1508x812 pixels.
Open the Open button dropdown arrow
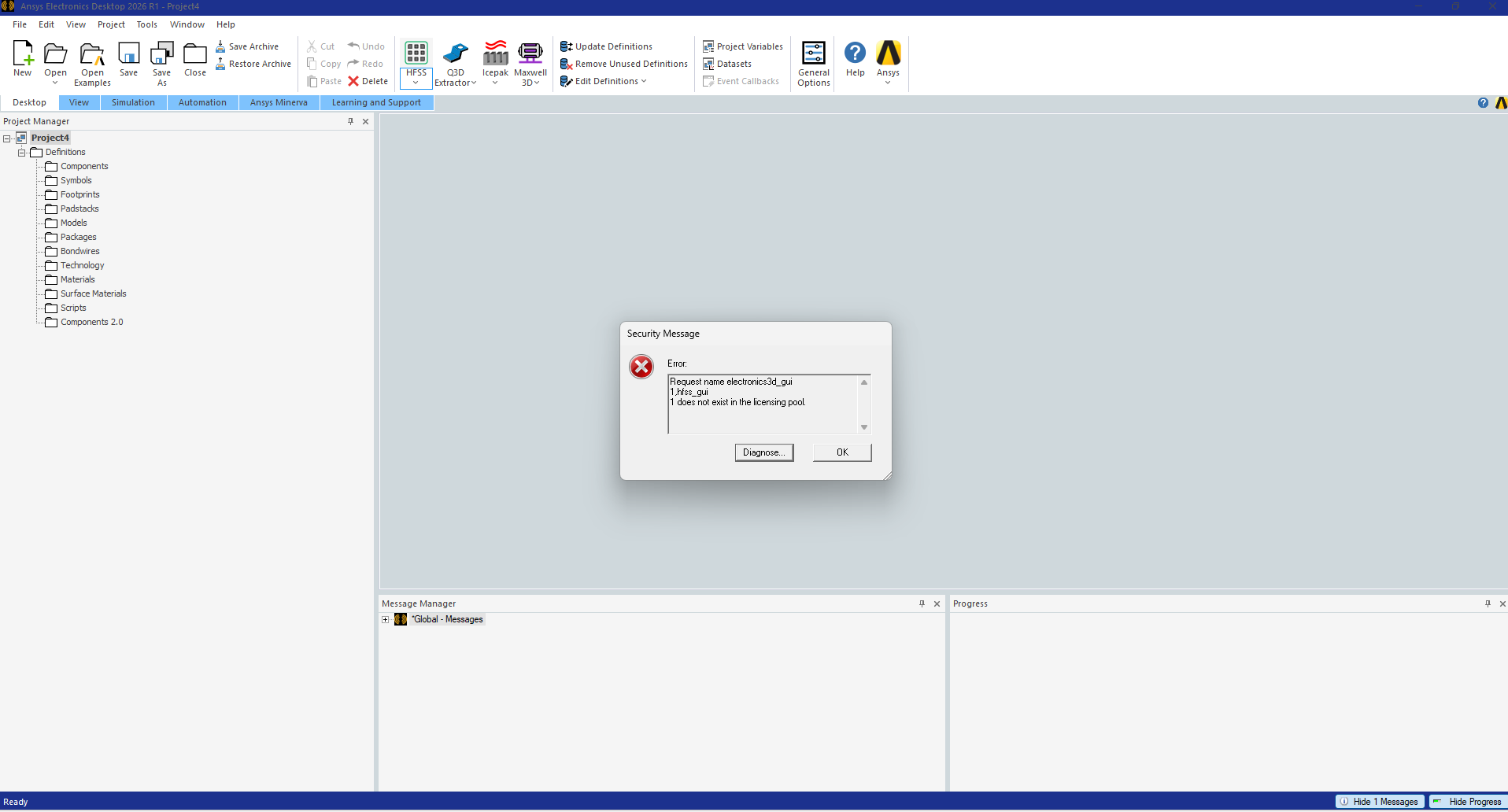[55, 83]
